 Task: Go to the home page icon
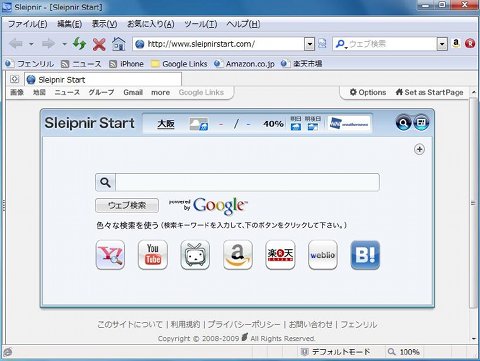coord(118,44)
